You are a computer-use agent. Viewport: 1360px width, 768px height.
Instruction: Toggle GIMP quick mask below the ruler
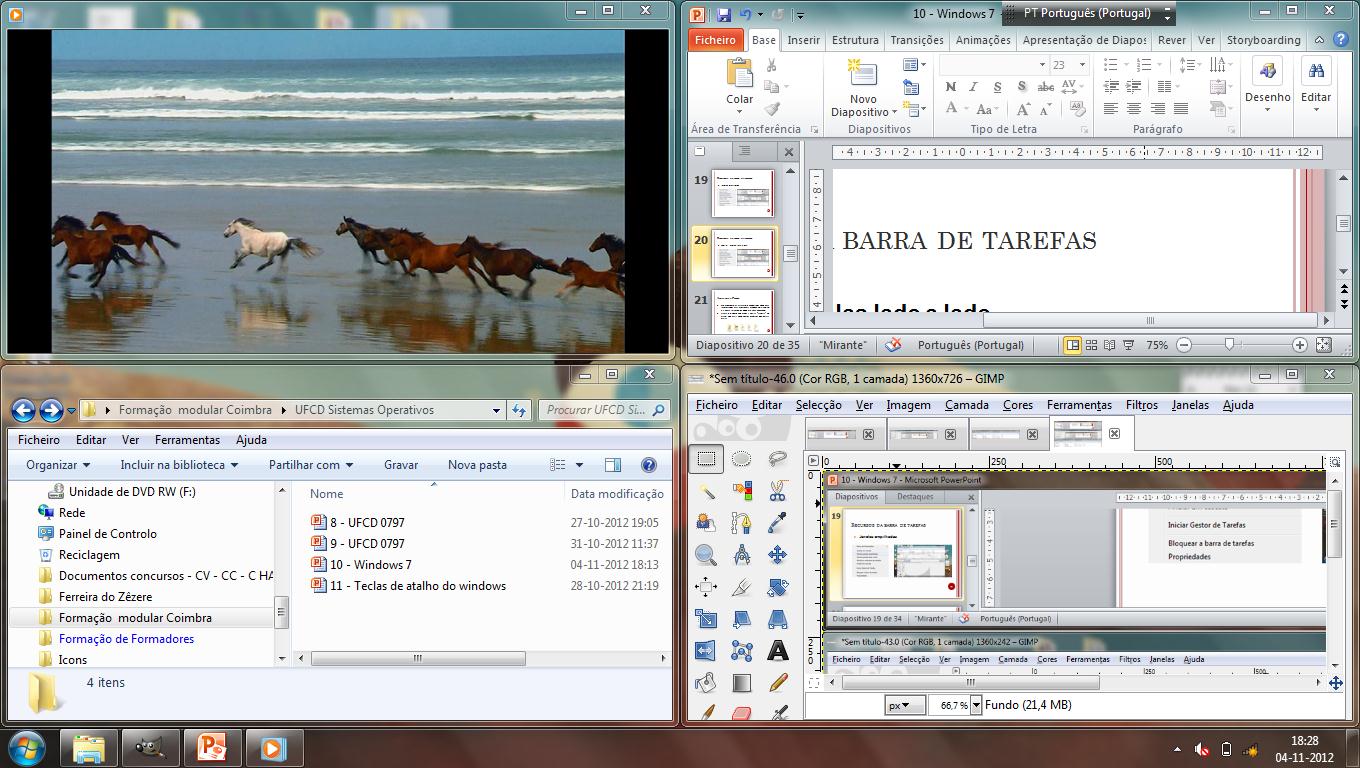[x=813, y=683]
